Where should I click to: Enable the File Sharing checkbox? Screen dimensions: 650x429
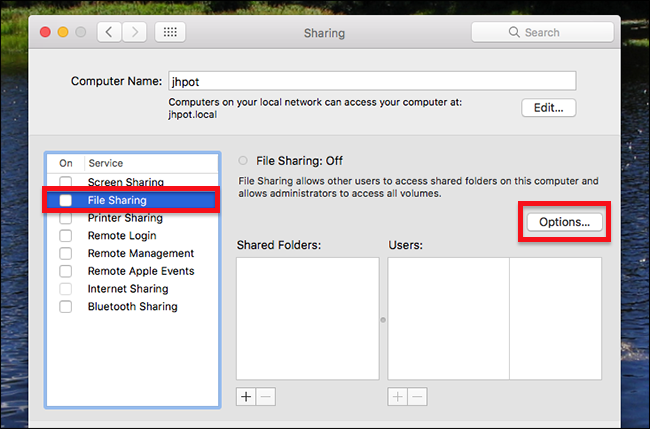65,200
